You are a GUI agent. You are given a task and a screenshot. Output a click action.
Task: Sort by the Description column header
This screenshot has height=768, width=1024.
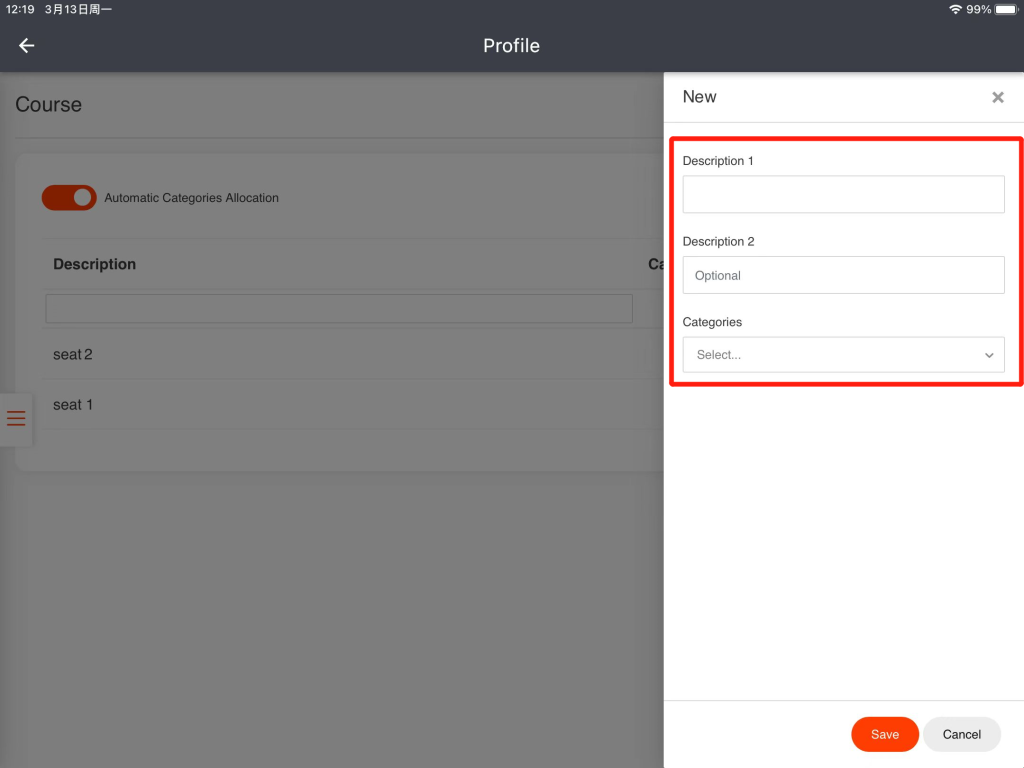tap(94, 264)
